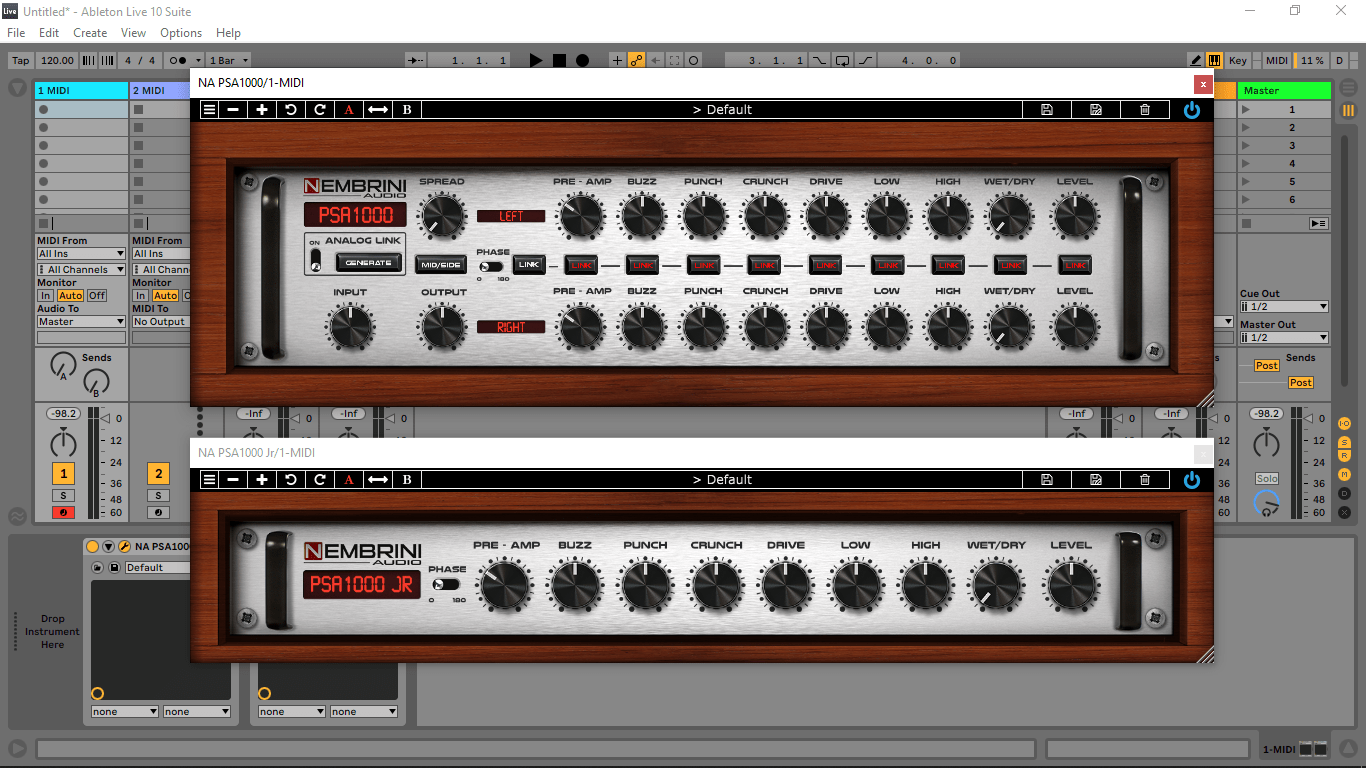Screen dimensions: 1366x768
Task: Click the SPREAD knob on PSA1000
Action: click(x=442, y=215)
